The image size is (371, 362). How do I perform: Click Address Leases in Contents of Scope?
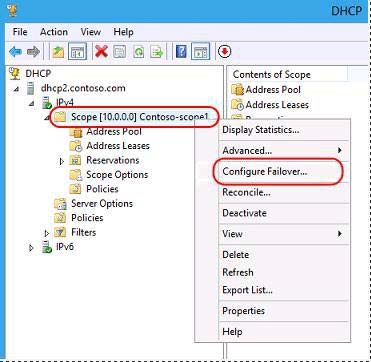[277, 105]
